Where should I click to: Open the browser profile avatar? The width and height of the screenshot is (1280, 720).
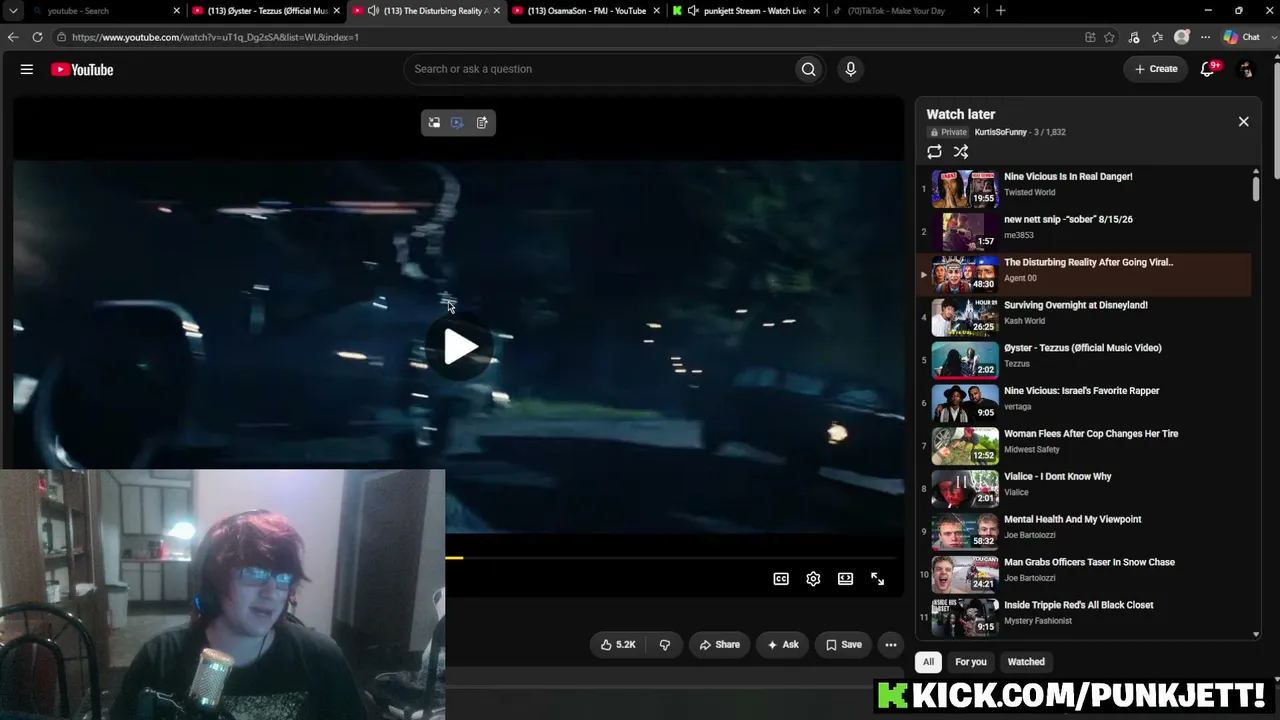[1182, 37]
